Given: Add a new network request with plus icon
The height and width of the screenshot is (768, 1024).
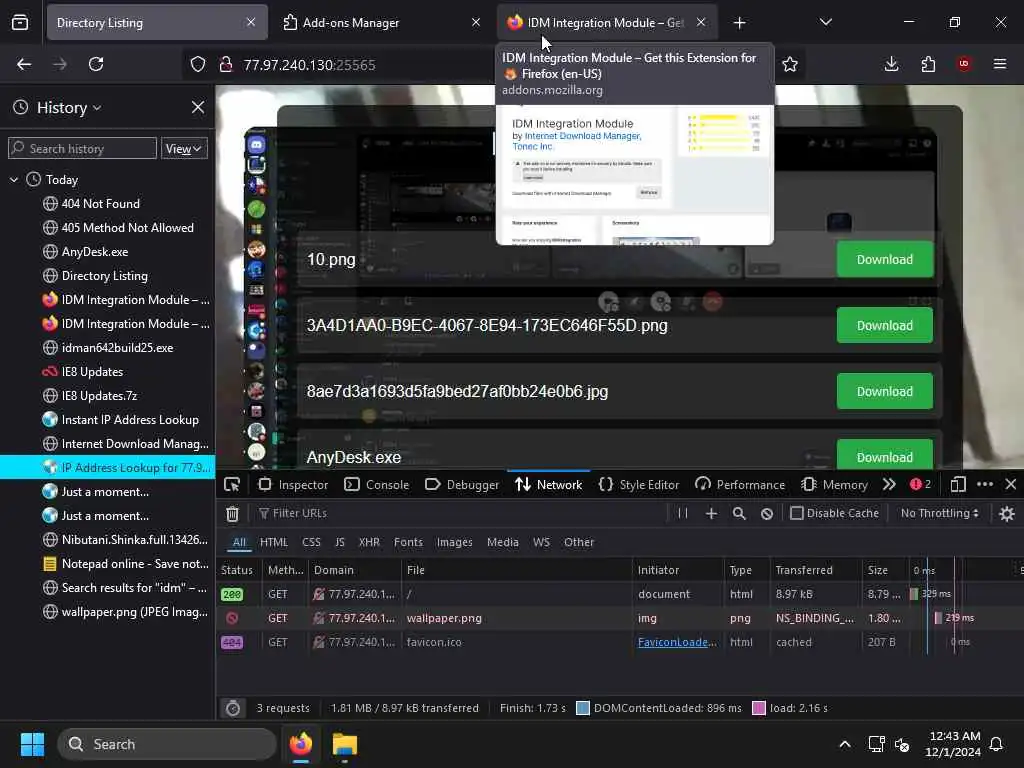Looking at the screenshot, I should tap(711, 513).
